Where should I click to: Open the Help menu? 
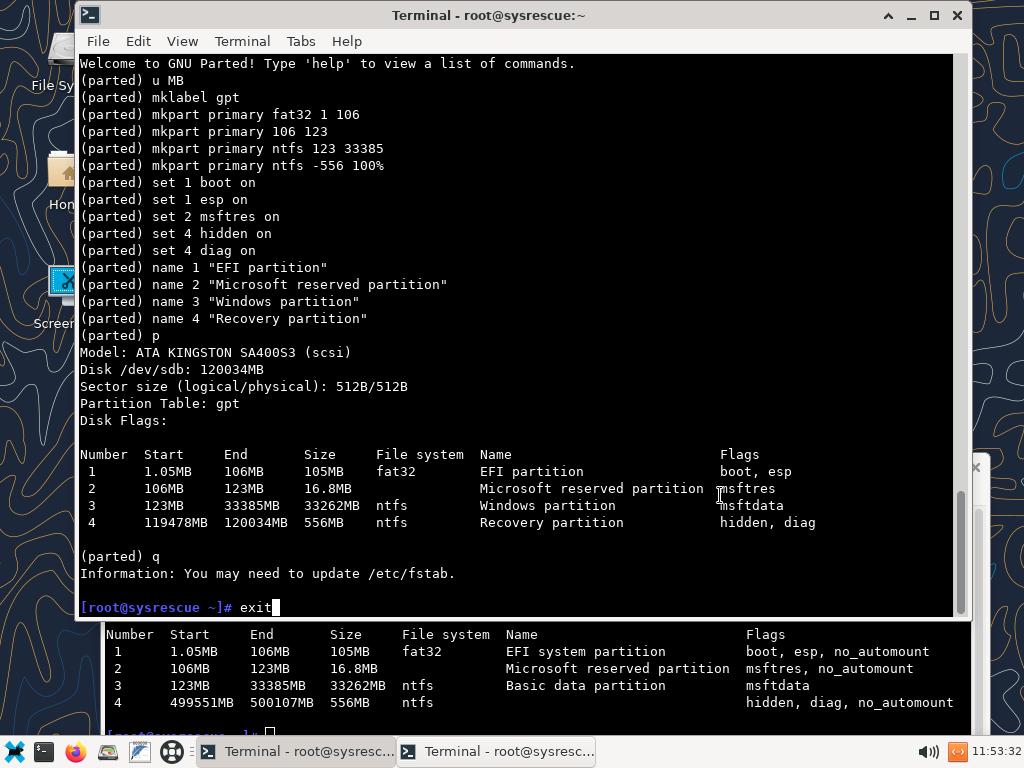tap(346, 41)
